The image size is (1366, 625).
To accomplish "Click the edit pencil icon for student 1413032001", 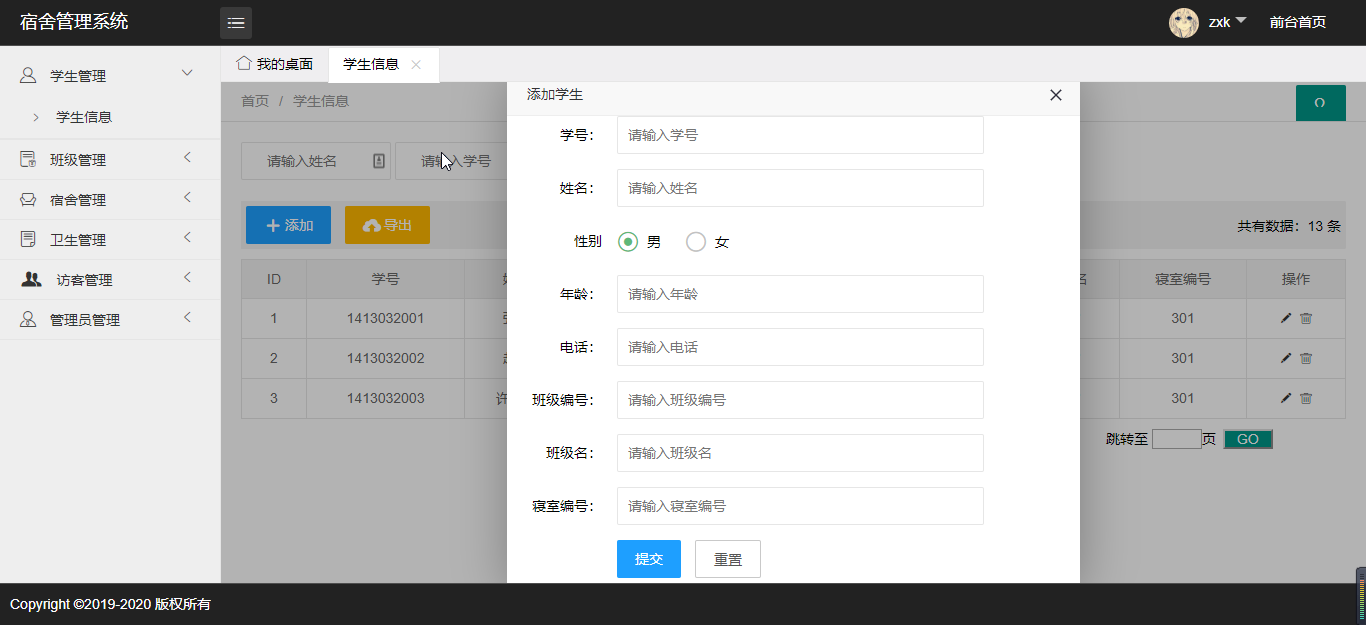I will pyautogui.click(x=1285, y=318).
